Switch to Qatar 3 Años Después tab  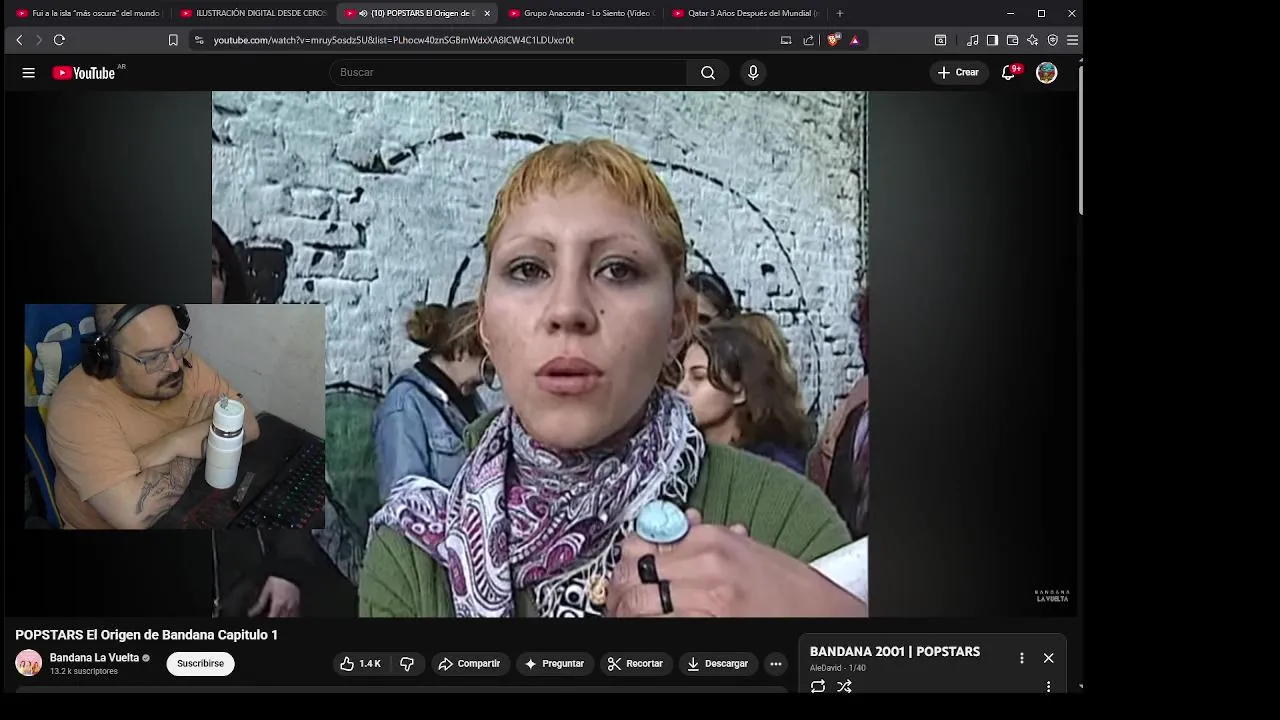click(746, 13)
